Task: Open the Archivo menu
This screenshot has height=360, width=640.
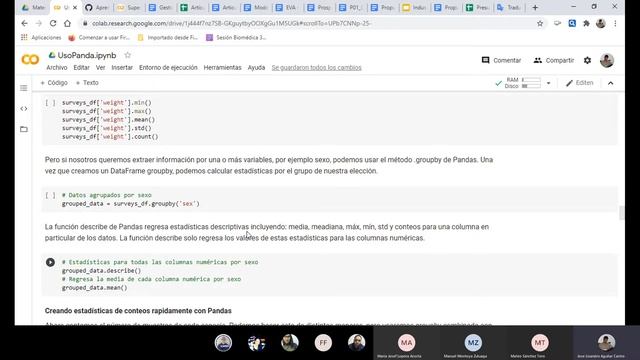Action: (x=57, y=68)
